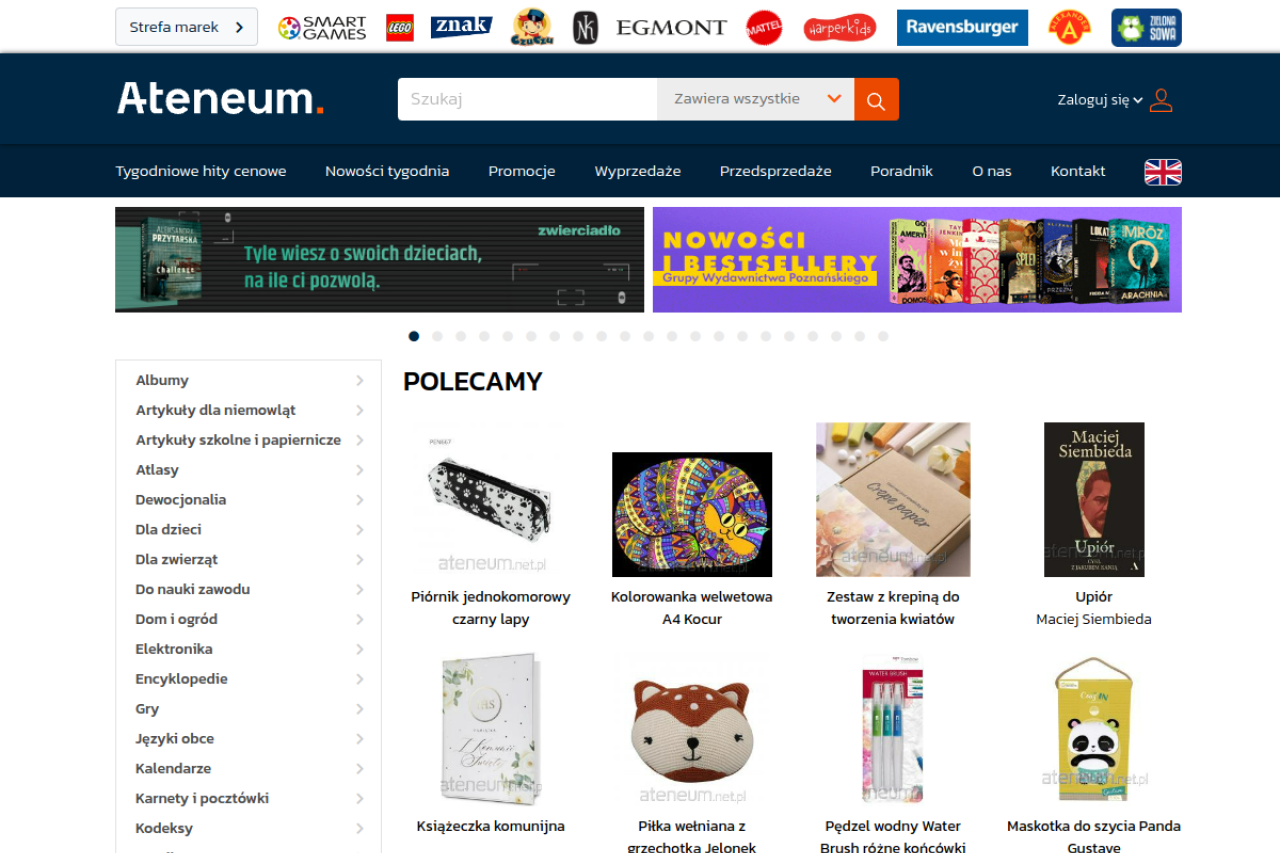Click the Ateneum site logo
Image resolution: width=1280 pixels, height=853 pixels.
221,99
